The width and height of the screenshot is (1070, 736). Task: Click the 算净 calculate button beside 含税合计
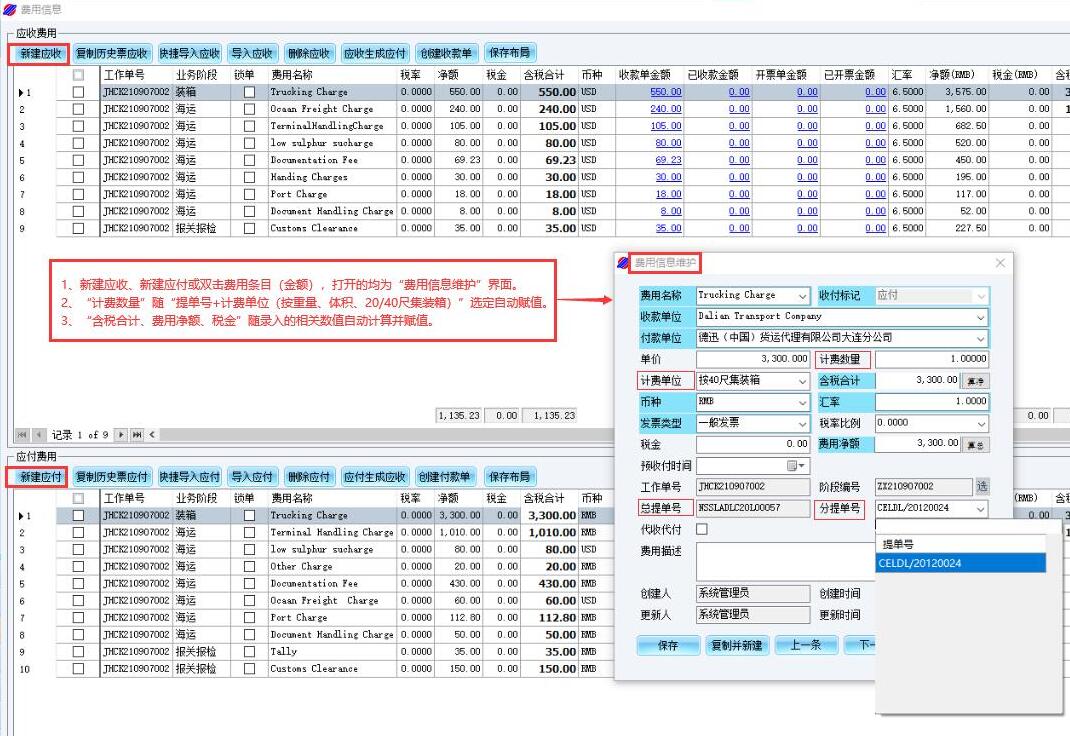pyautogui.click(x=975, y=381)
